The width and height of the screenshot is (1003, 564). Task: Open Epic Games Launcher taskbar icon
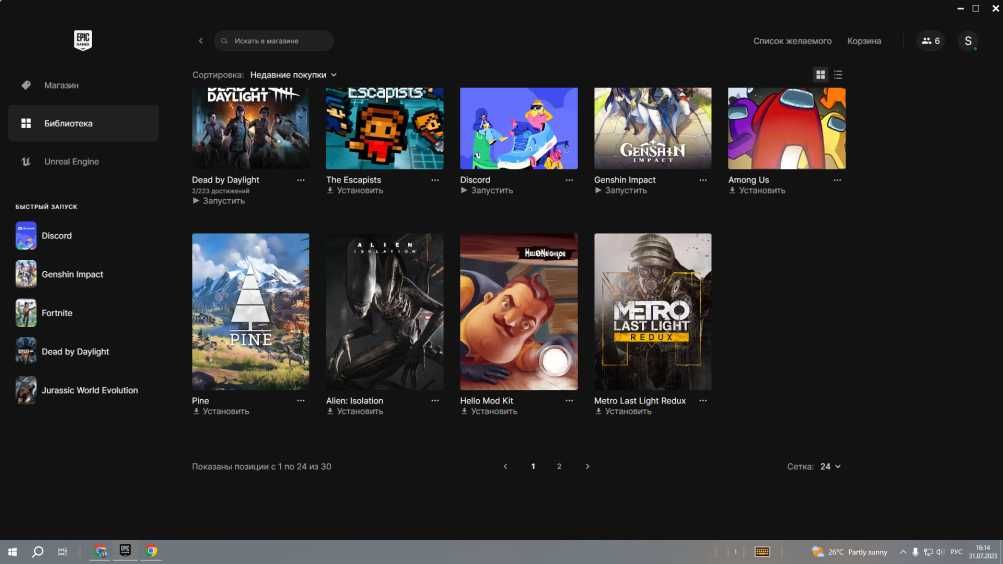click(x=125, y=551)
